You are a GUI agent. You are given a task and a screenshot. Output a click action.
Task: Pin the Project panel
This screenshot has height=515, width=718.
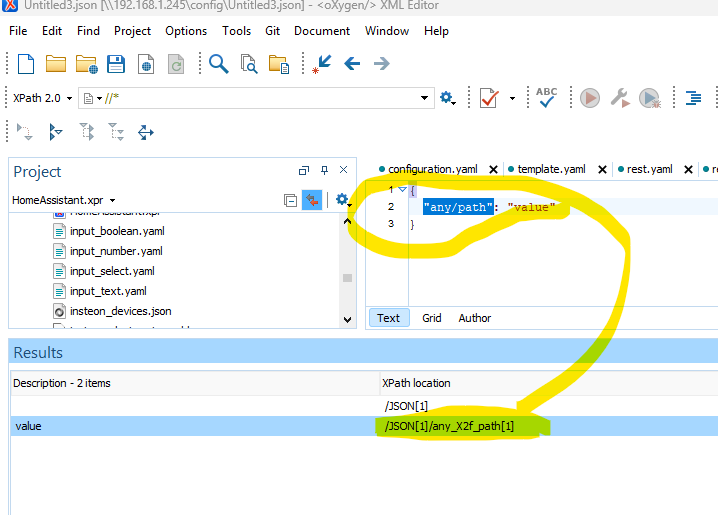point(324,171)
